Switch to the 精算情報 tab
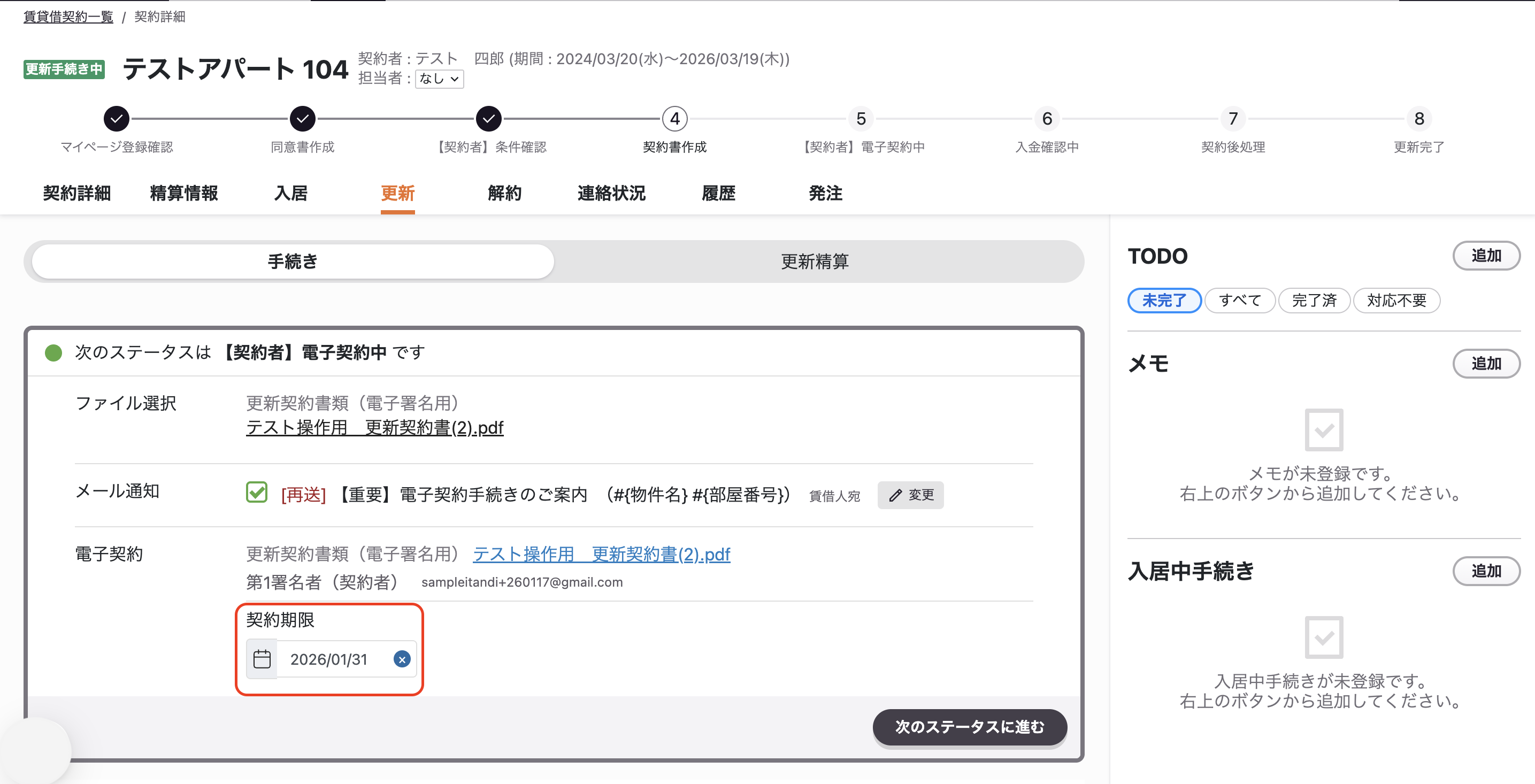Screen dimensions: 1535x784 point(183,193)
